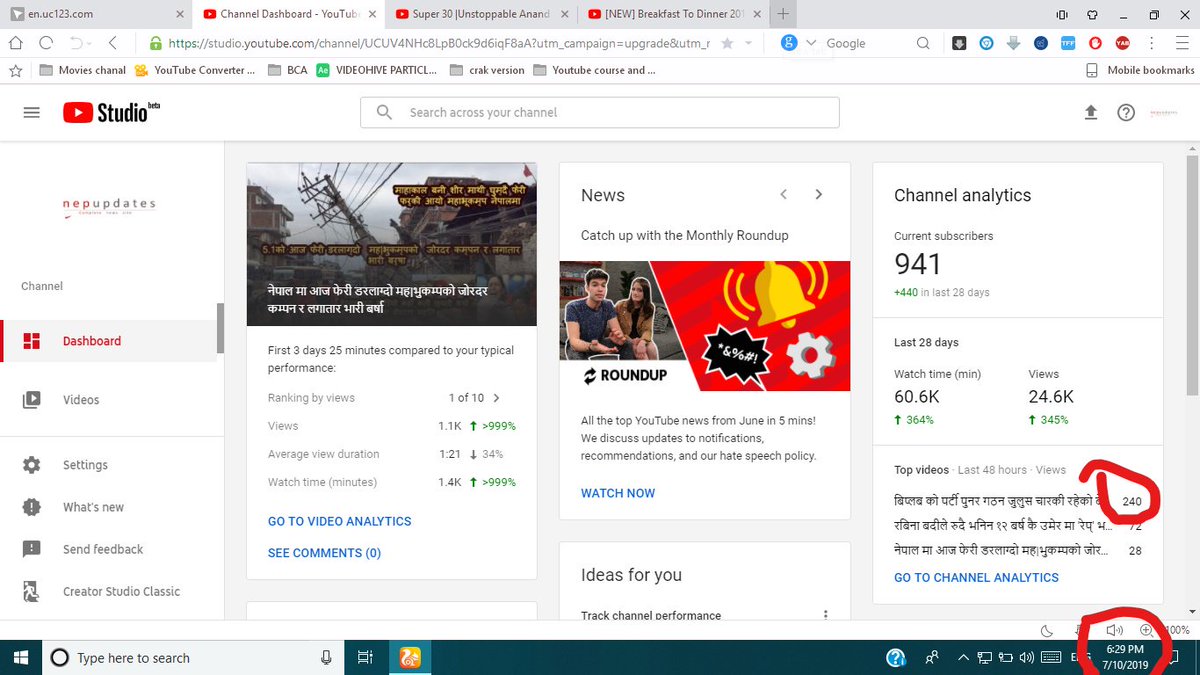Open the Monthly Roundup news thumbnail

coord(704,326)
